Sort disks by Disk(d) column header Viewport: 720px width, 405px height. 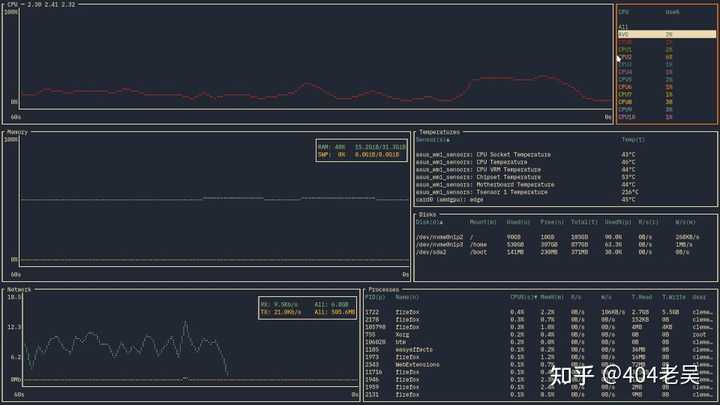click(x=429, y=222)
